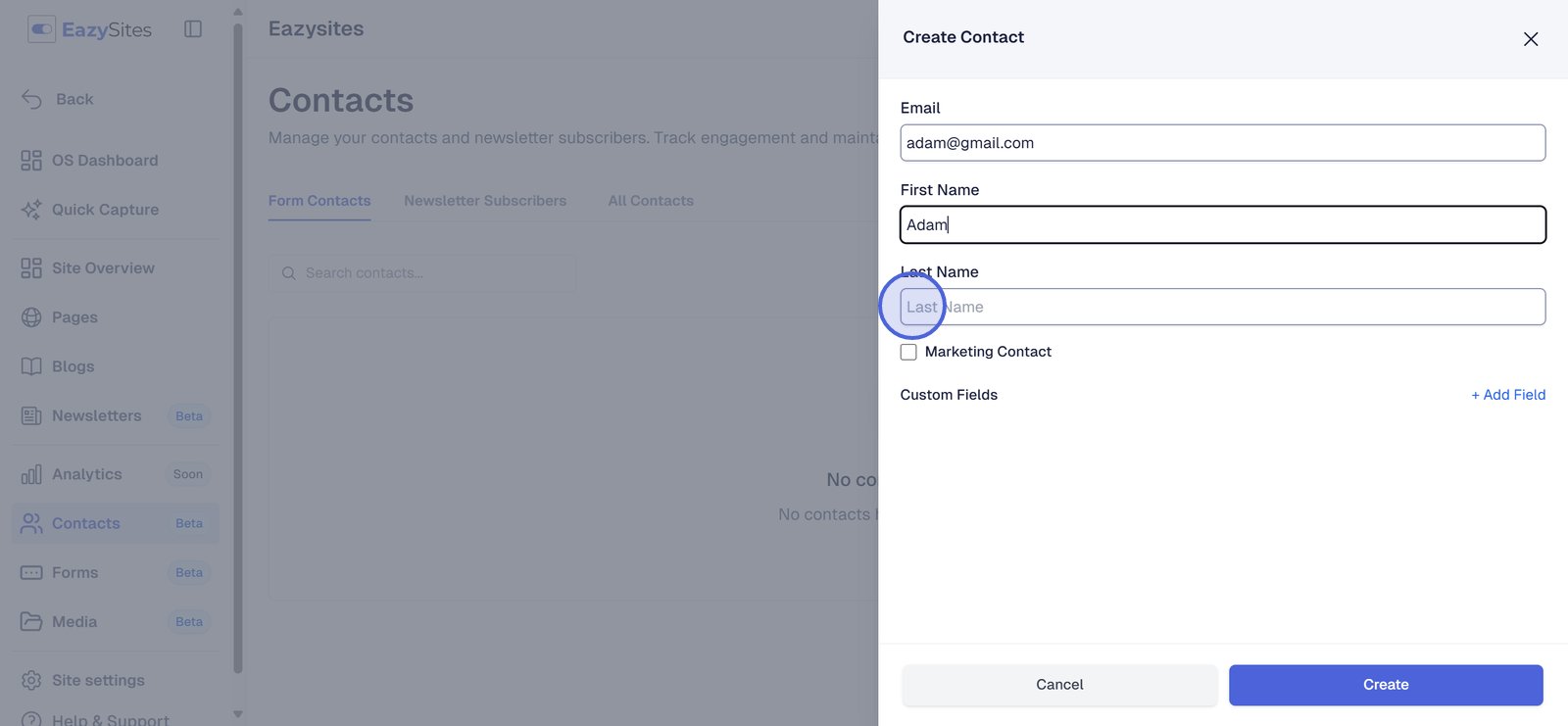The height and width of the screenshot is (726, 1568).
Task: Enable the Marketing Contact checkbox
Action: coord(908,352)
